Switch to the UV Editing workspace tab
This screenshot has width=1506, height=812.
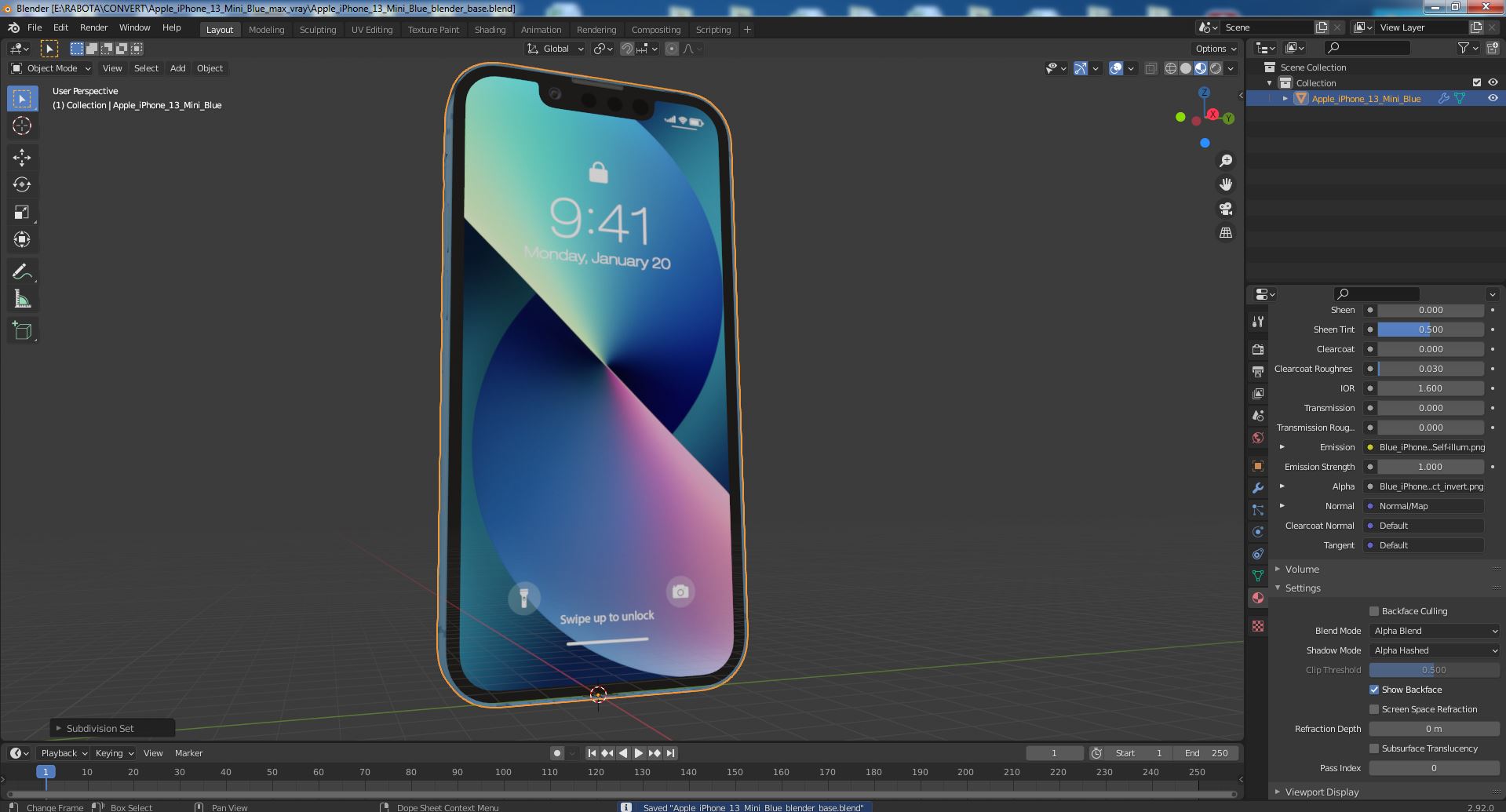click(x=372, y=30)
